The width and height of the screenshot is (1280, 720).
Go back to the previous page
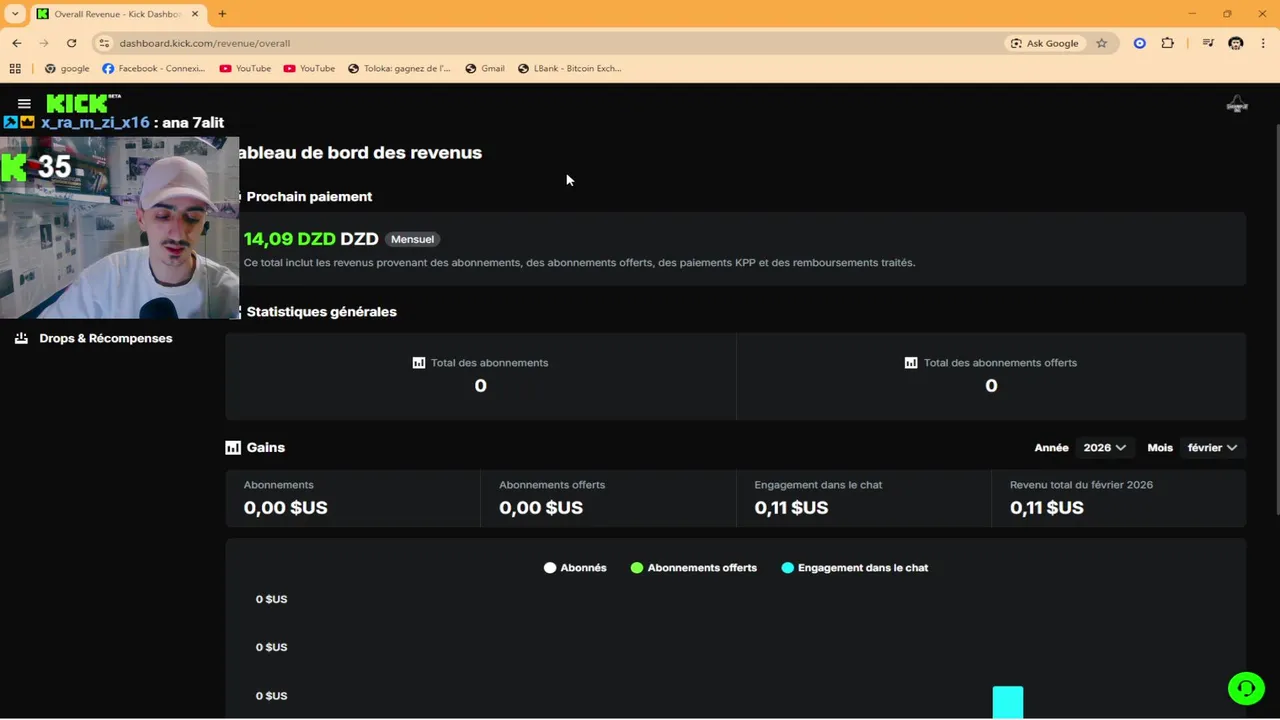(17, 43)
